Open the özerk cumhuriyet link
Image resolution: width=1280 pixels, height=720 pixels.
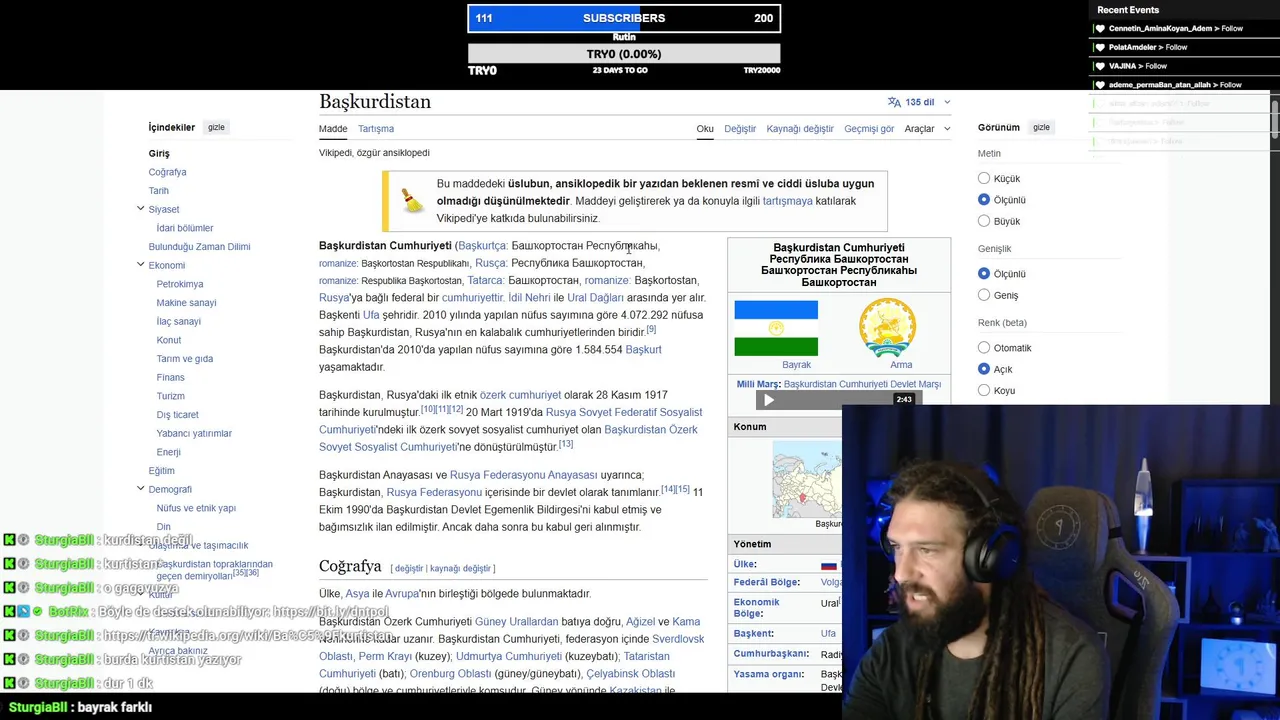(x=520, y=395)
